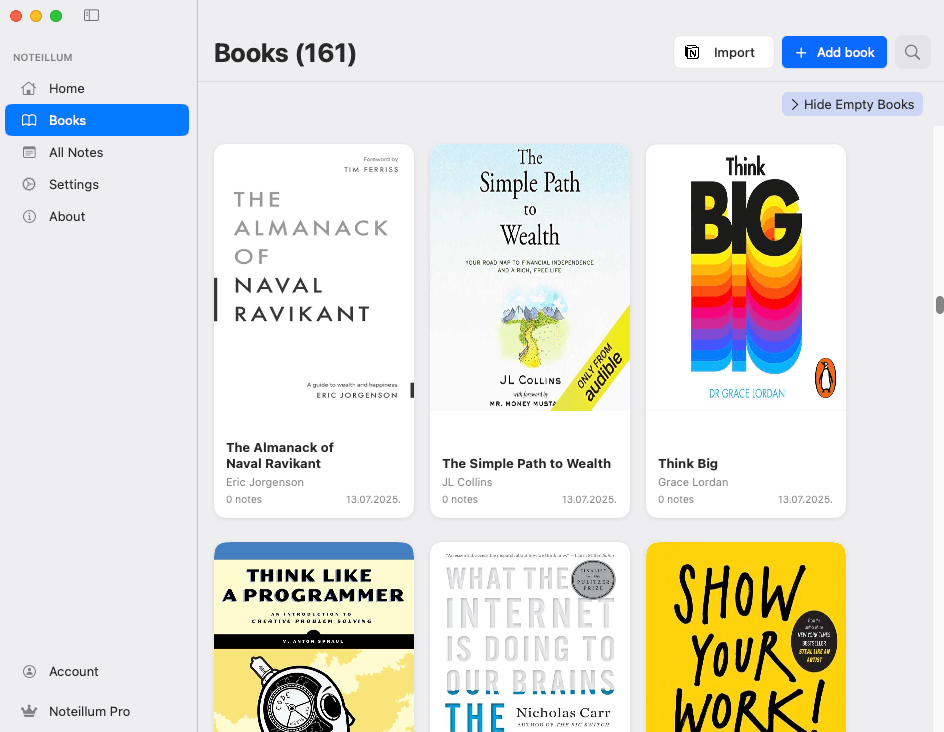Open All Notes section
This screenshot has height=732, width=944.
pos(97,152)
